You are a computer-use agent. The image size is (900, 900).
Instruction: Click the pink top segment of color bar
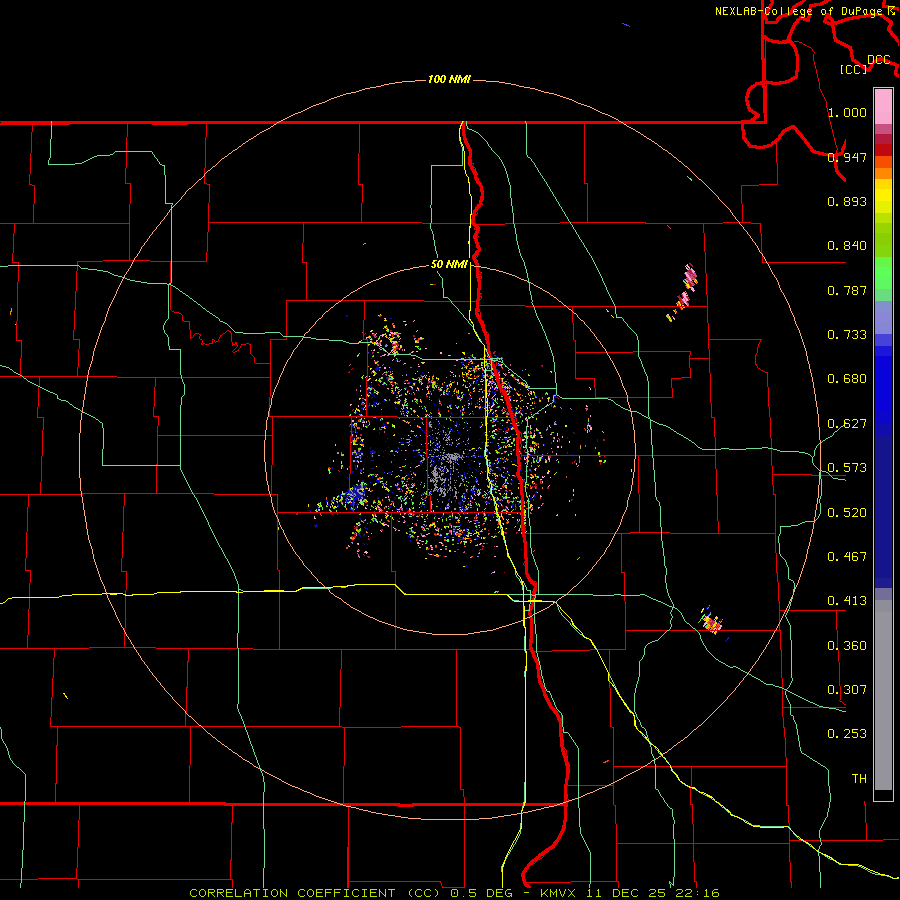coord(883,107)
